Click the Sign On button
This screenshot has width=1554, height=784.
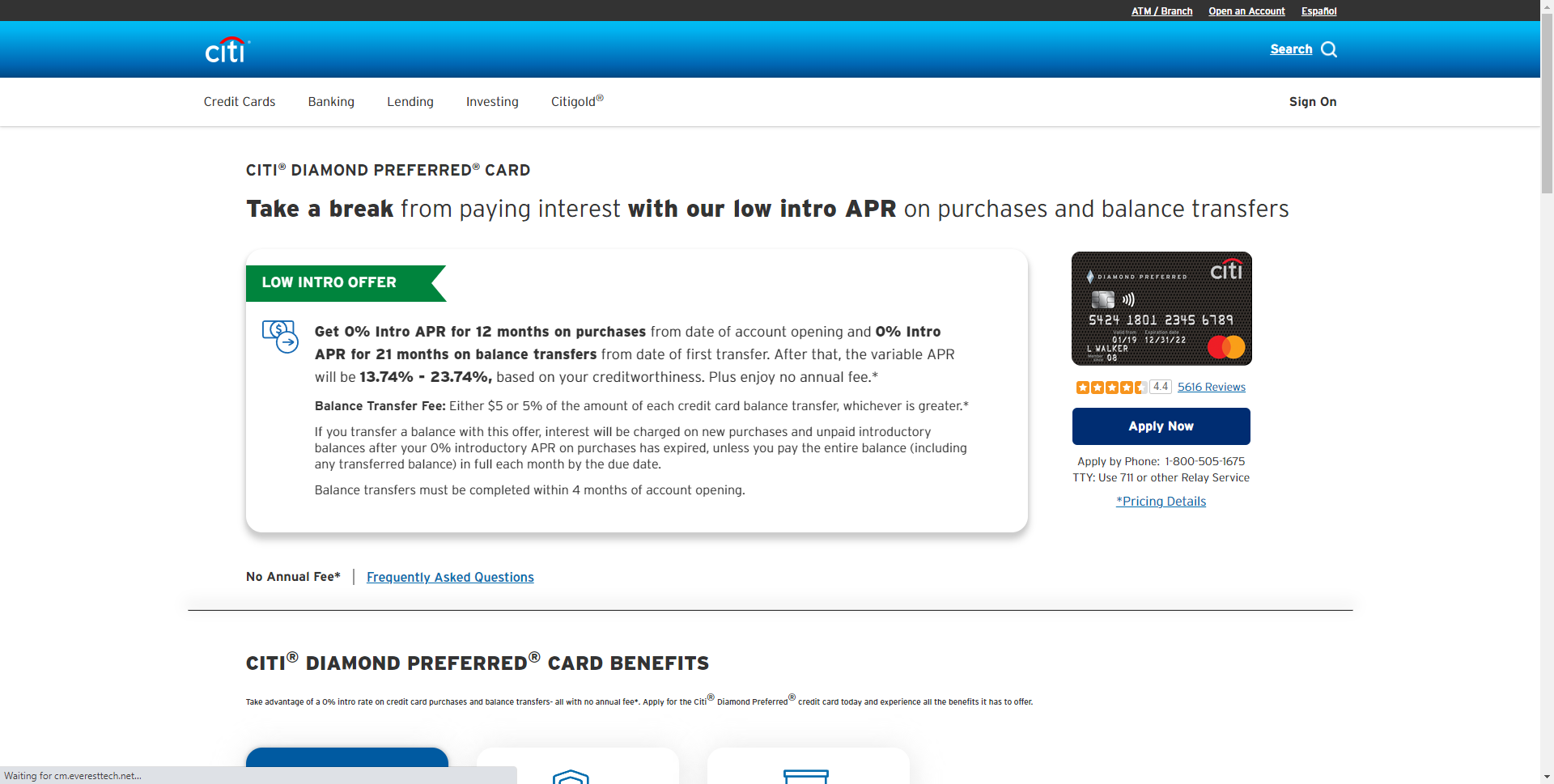1313,102
